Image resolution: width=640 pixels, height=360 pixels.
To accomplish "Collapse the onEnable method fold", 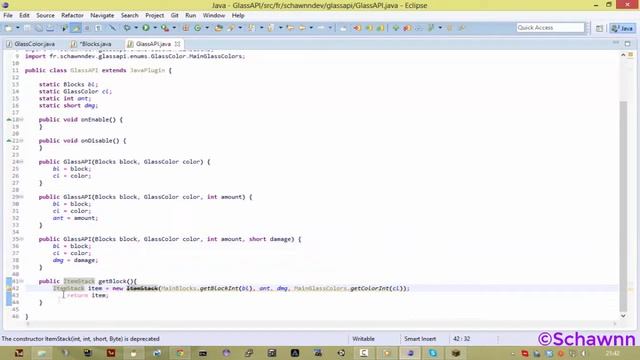I will [22, 120].
